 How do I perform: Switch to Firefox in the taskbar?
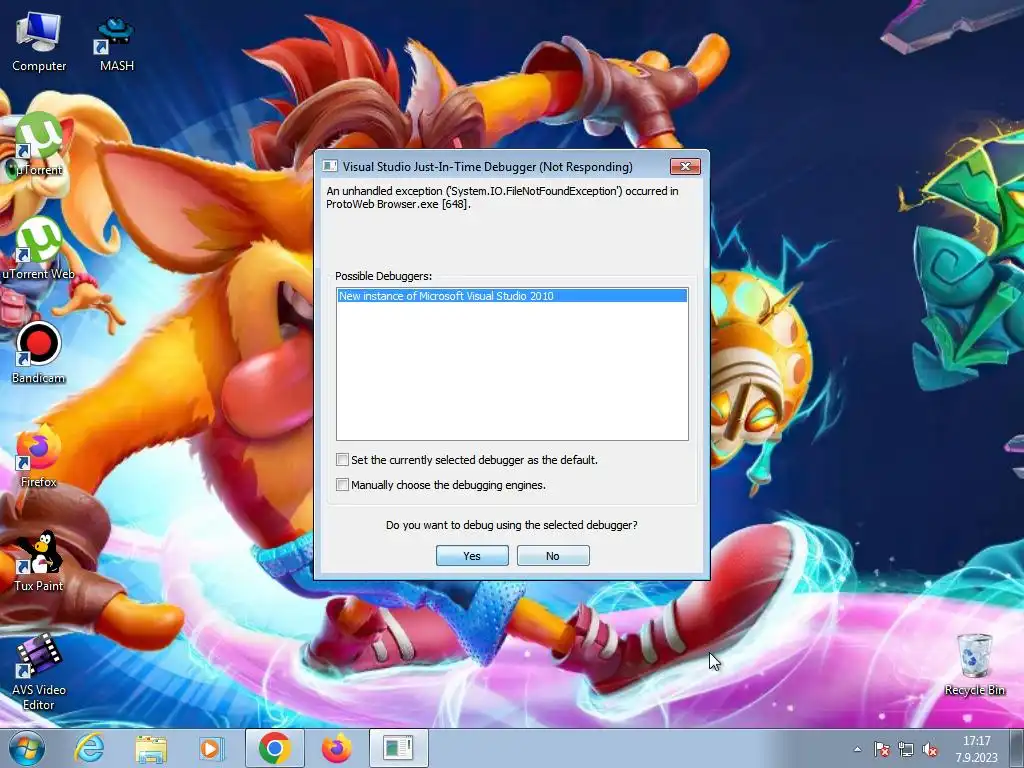[x=336, y=748]
